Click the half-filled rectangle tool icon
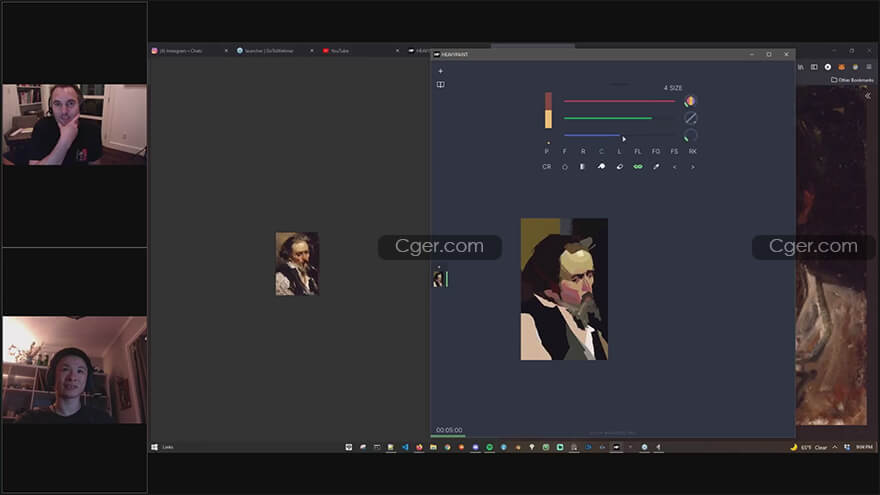Image resolution: width=880 pixels, height=495 pixels. [x=583, y=167]
